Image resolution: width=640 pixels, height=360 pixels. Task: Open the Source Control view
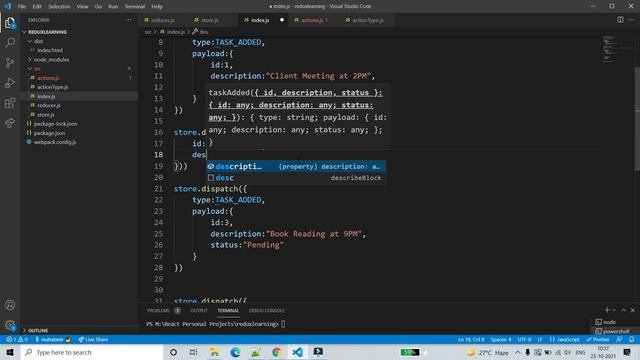[x=10, y=62]
